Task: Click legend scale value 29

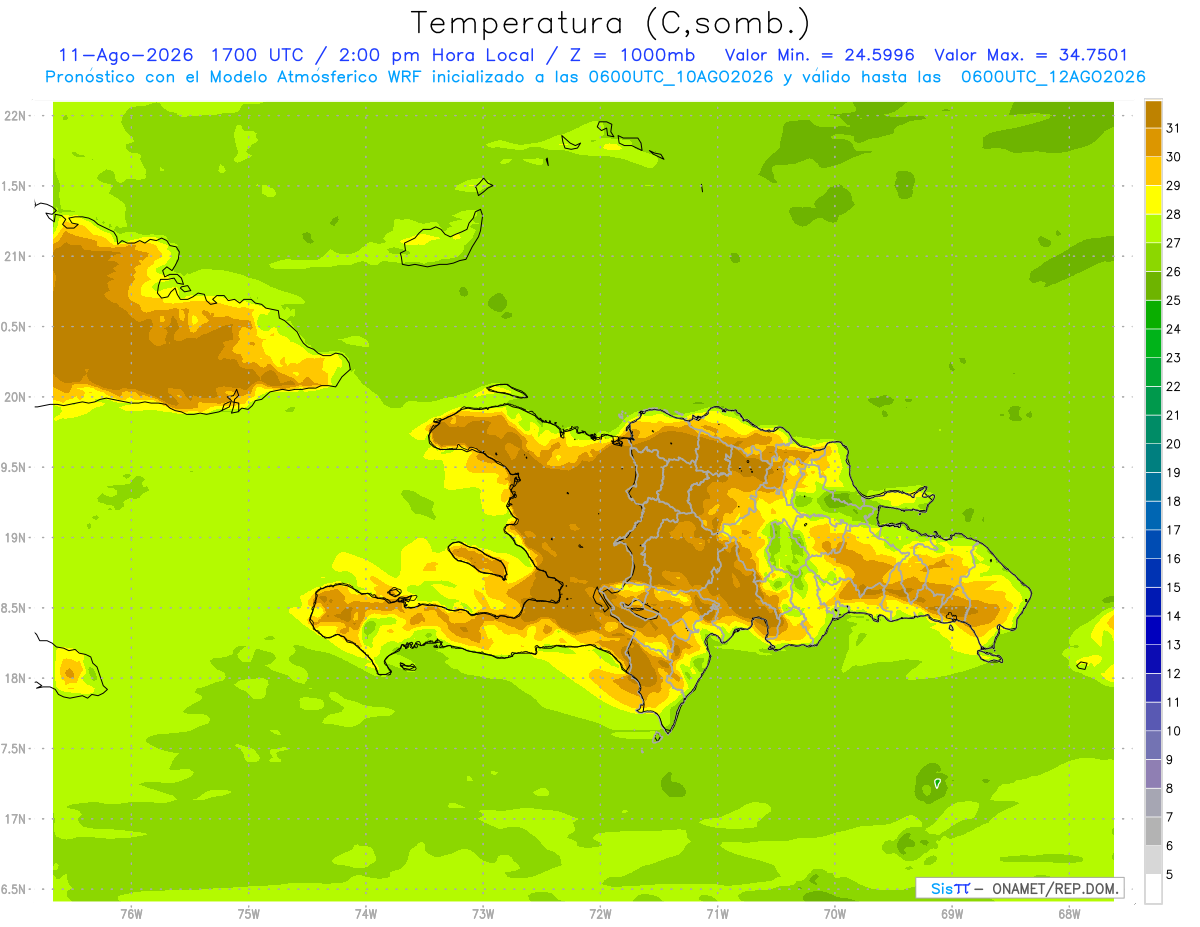Action: click(x=1174, y=185)
